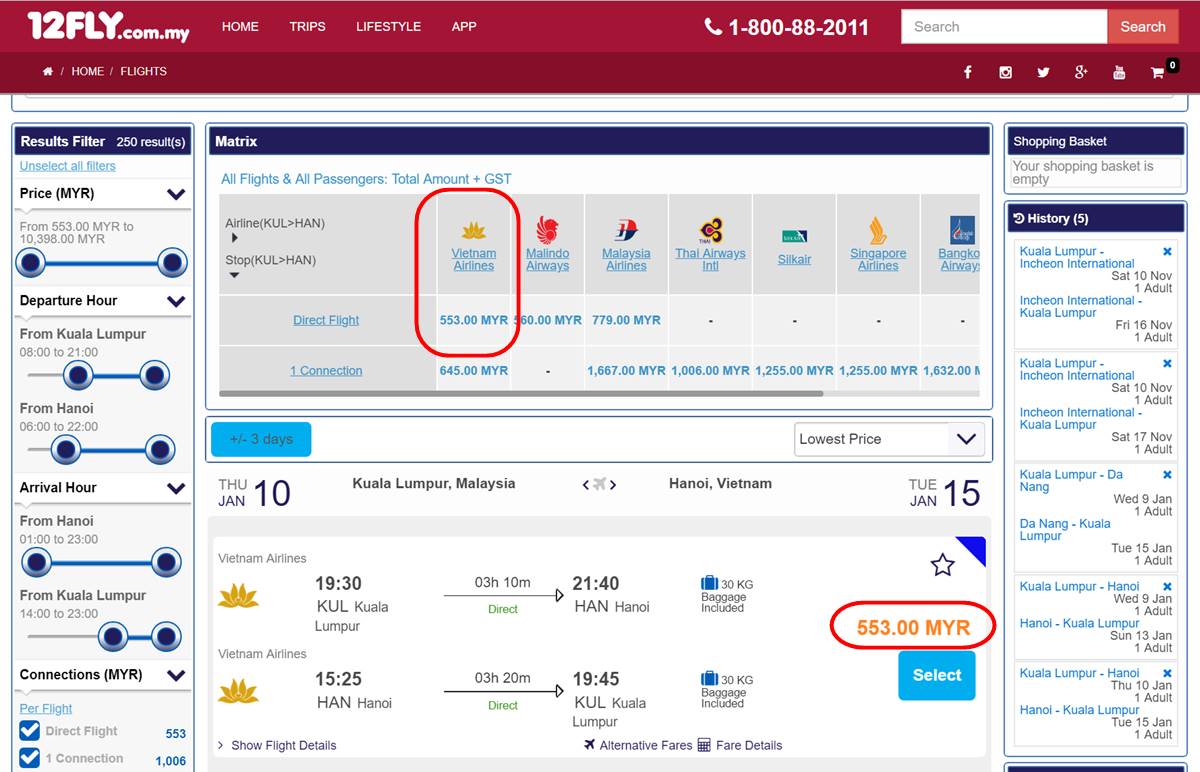Viewport: 1200px width, 772px height.
Task: Open the Facebook social icon
Action: click(968, 72)
